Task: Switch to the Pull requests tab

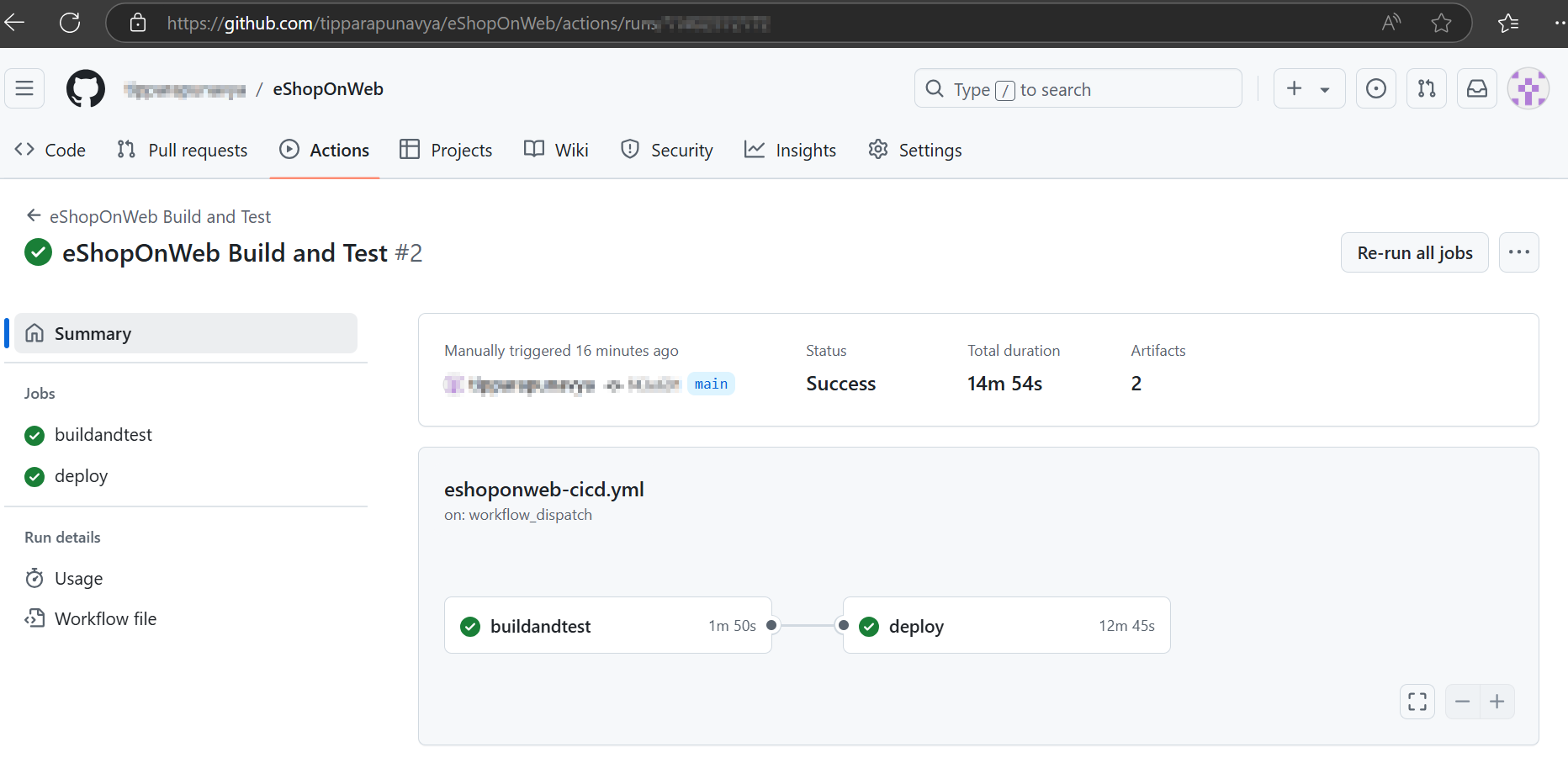Action: (182, 150)
